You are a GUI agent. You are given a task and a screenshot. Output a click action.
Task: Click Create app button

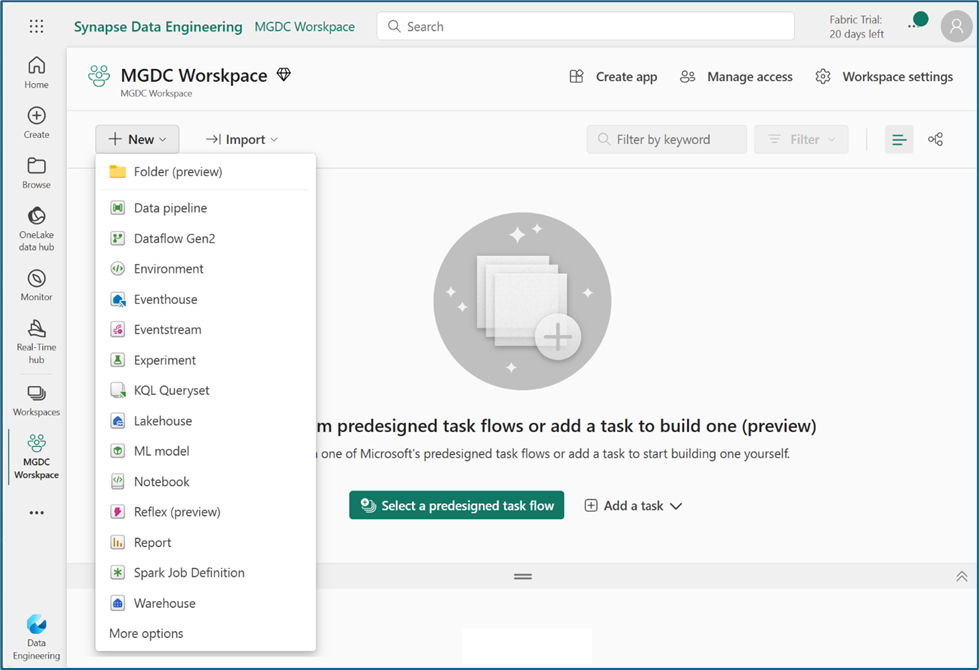[613, 77]
